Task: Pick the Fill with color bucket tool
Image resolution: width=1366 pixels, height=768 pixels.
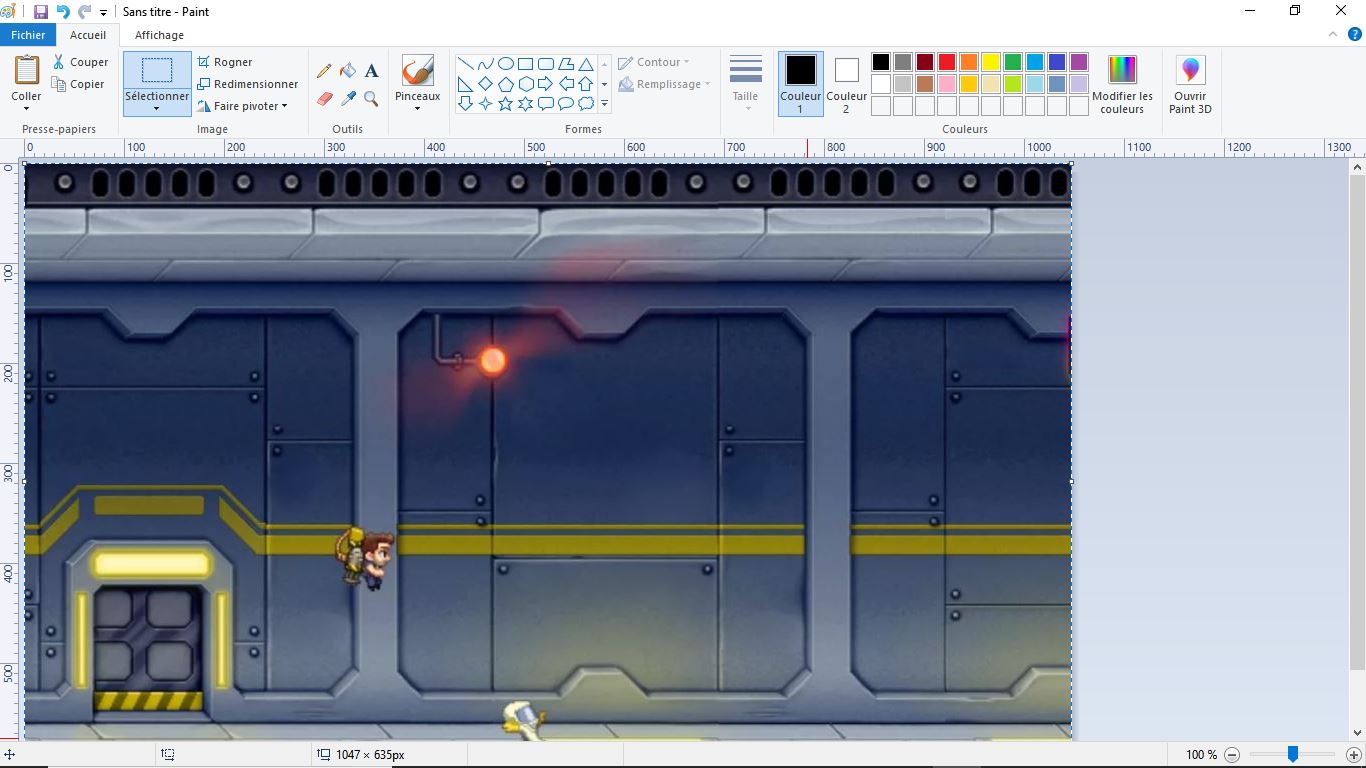Action: (348, 71)
